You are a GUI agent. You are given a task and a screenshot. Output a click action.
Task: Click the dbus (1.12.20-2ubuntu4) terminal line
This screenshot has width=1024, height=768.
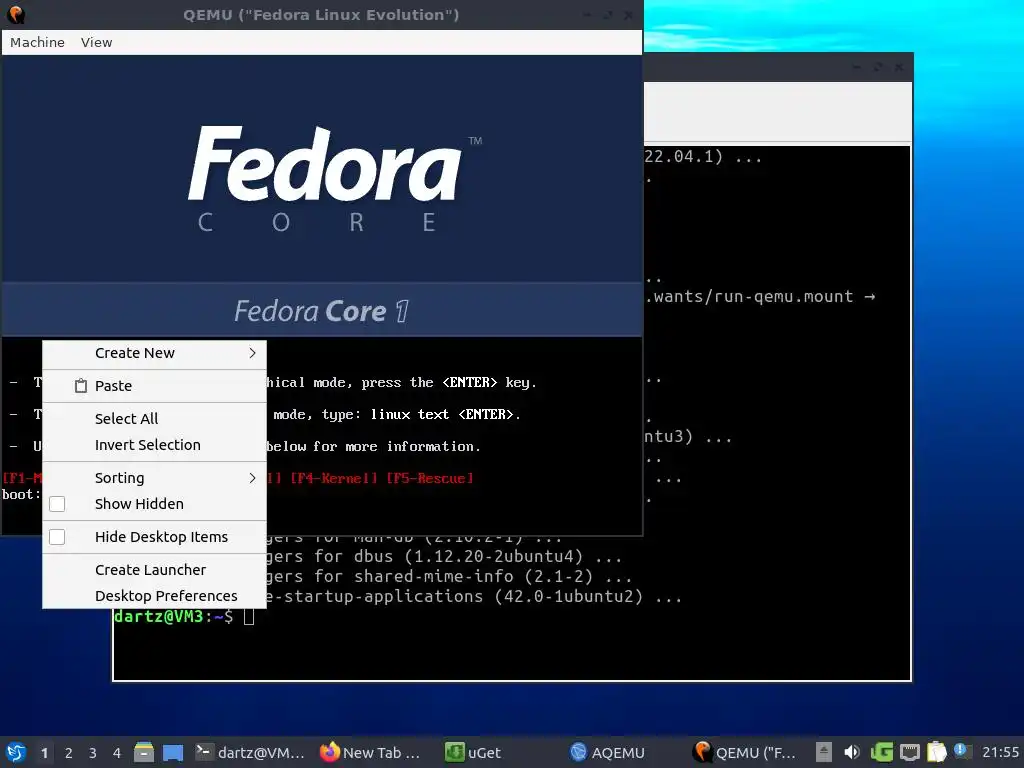pos(443,556)
